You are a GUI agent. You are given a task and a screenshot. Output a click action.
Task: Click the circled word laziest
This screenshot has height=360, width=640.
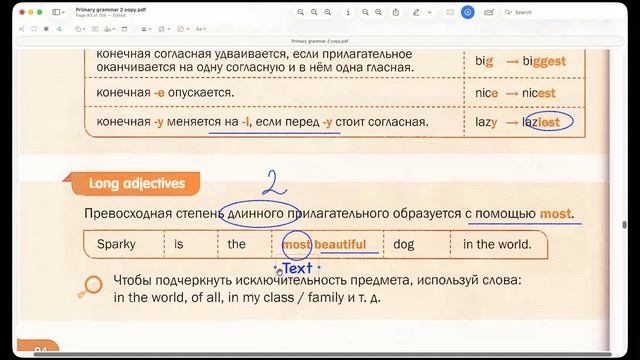pos(541,122)
